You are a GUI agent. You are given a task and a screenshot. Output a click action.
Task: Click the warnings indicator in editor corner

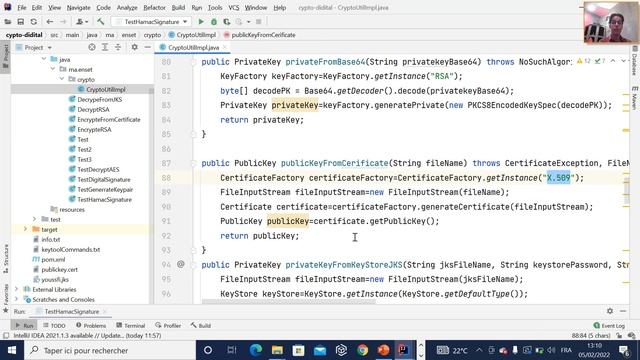[584, 61]
